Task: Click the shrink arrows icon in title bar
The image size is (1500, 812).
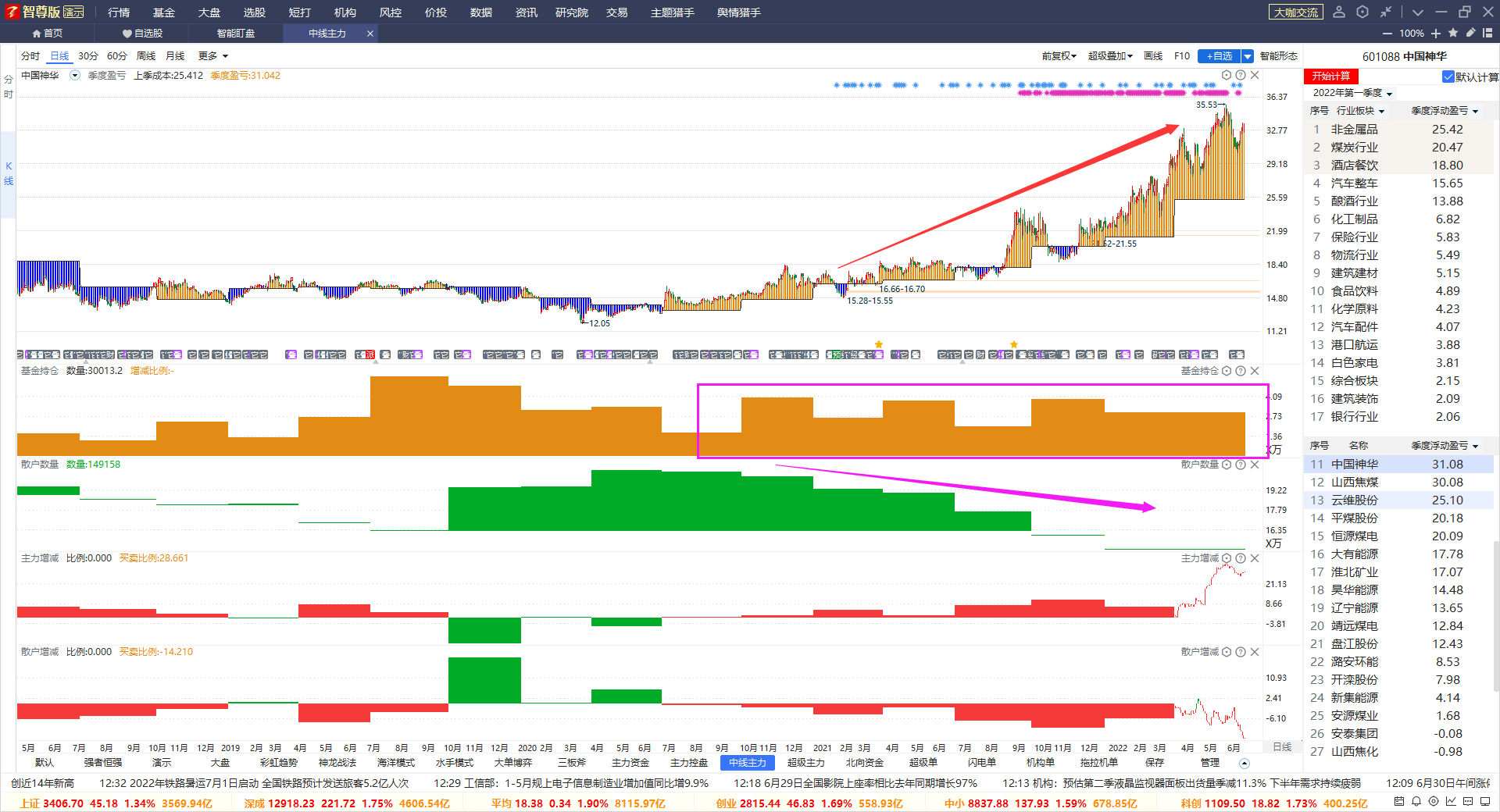Action: [1386, 12]
